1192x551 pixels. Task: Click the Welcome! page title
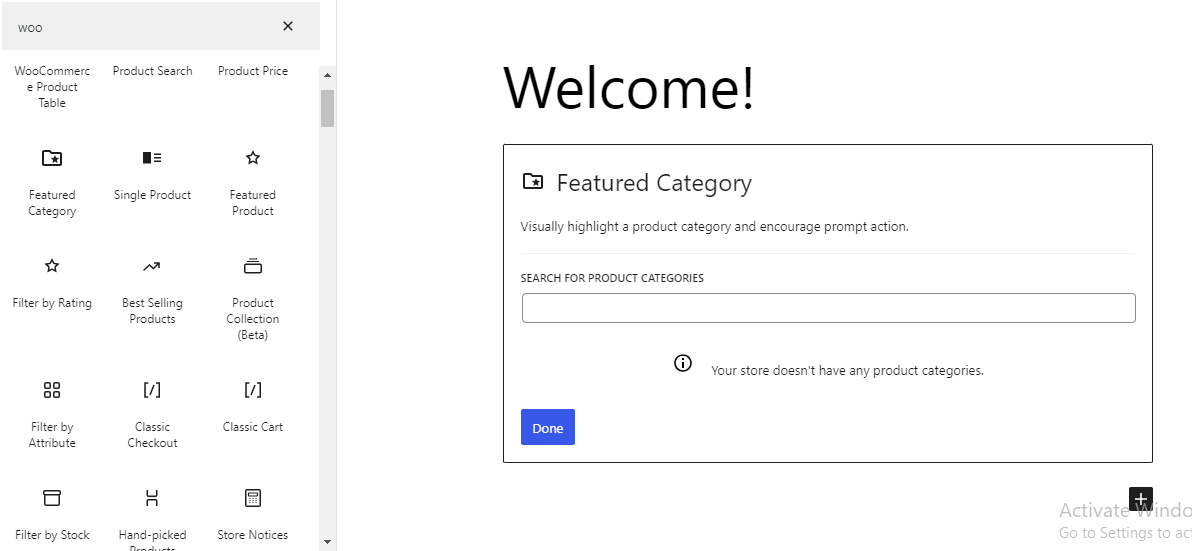[628, 88]
